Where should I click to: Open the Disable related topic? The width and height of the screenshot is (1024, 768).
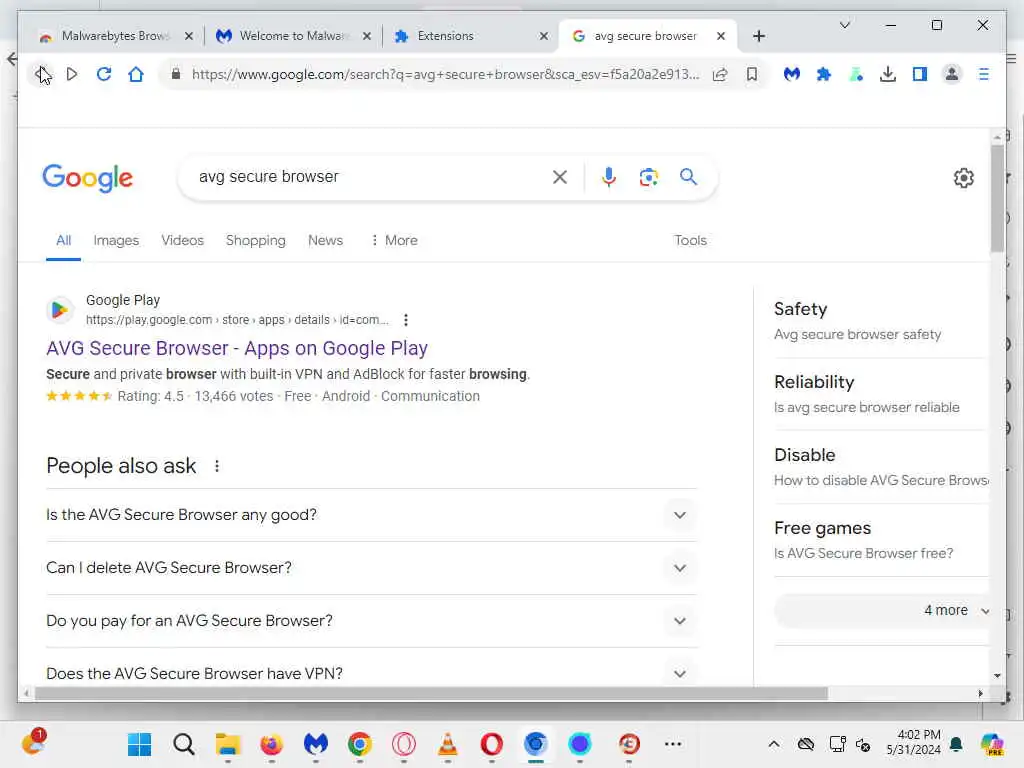tap(880, 468)
